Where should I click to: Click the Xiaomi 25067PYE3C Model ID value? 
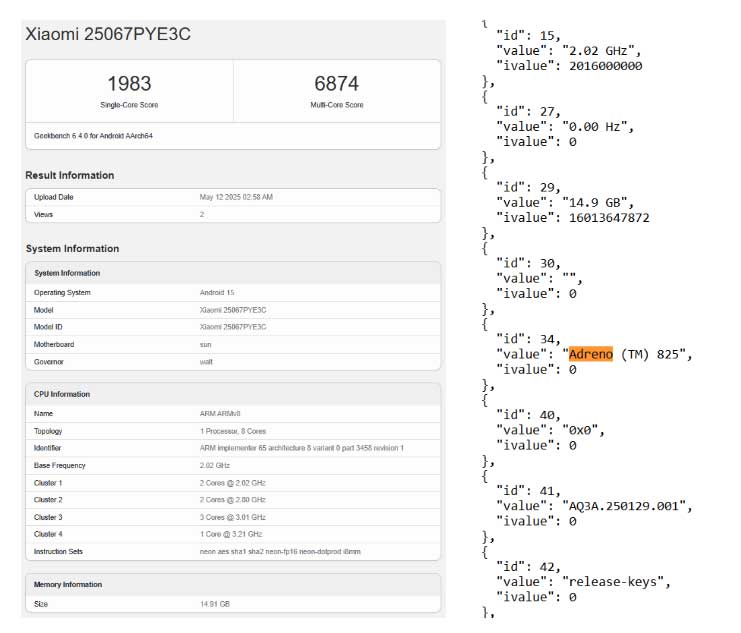pos(233,327)
